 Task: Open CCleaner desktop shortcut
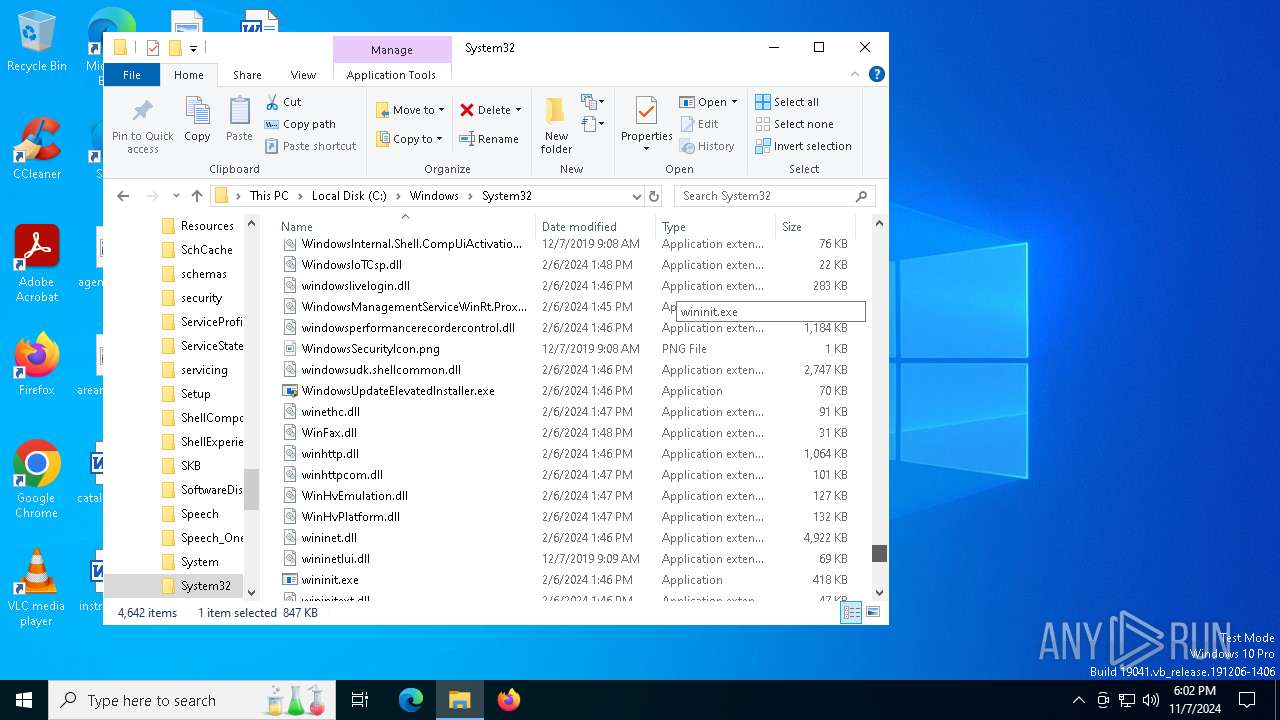[x=37, y=148]
